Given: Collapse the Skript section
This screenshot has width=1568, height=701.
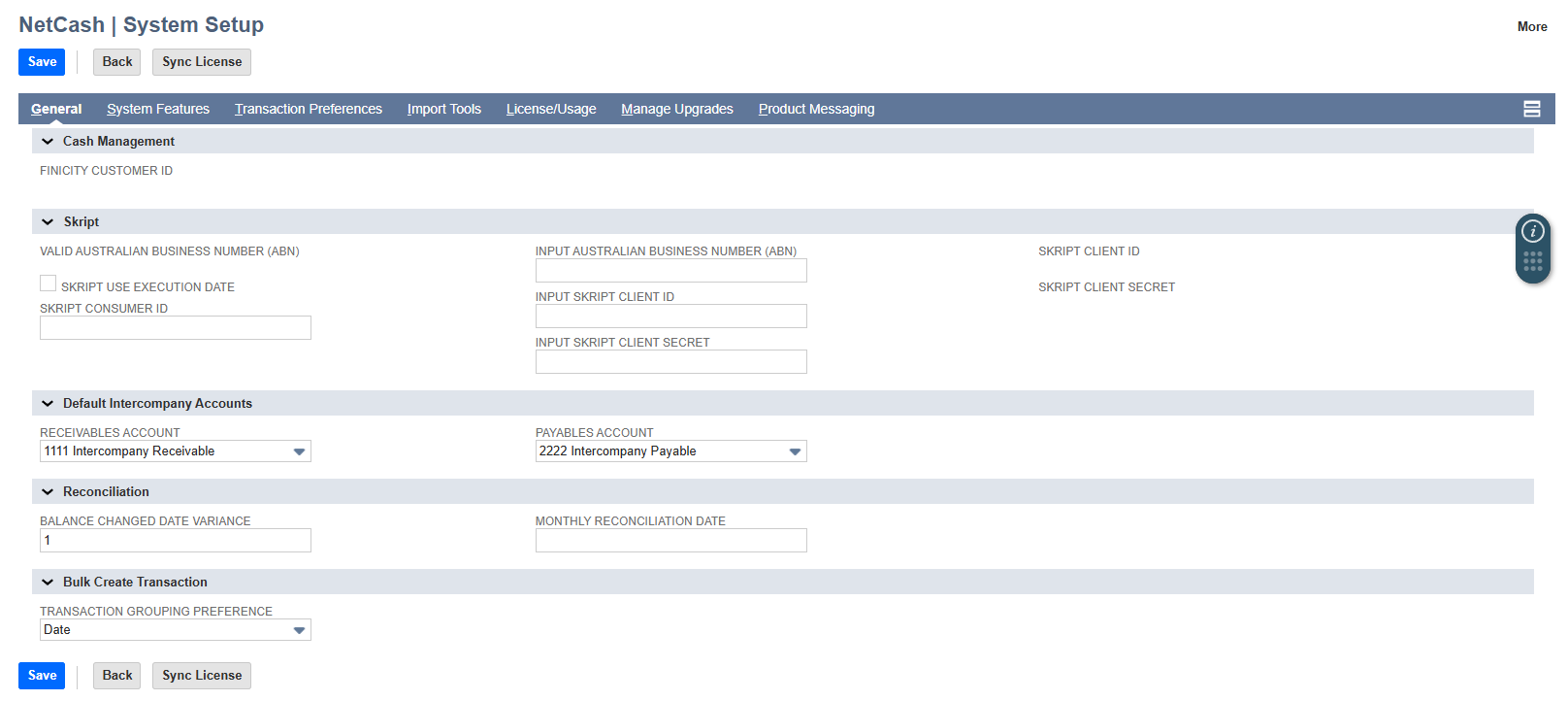Looking at the screenshot, I should (x=48, y=222).
